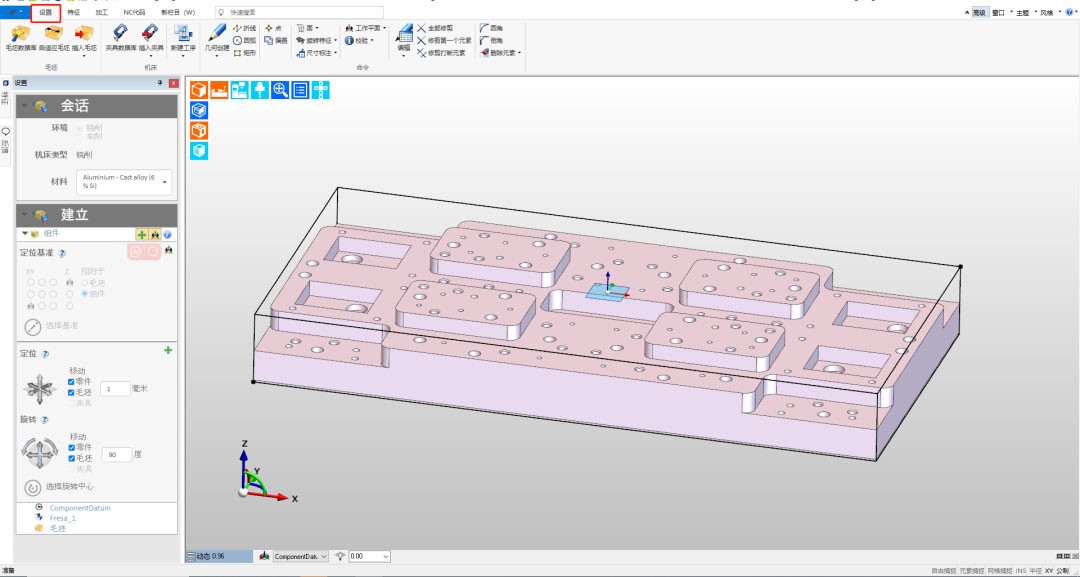Select 组件 radio under 相对于
1080x577 pixels.
click(85, 294)
